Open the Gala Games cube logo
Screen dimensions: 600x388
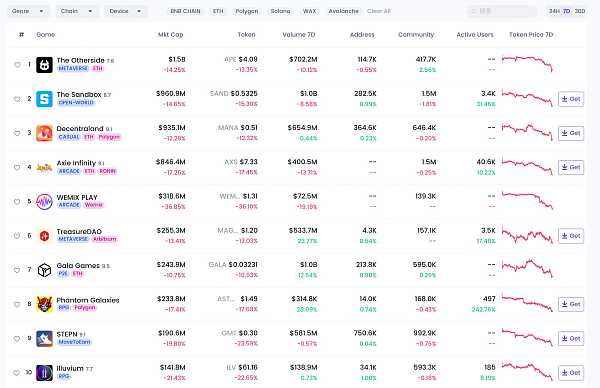tap(44, 270)
